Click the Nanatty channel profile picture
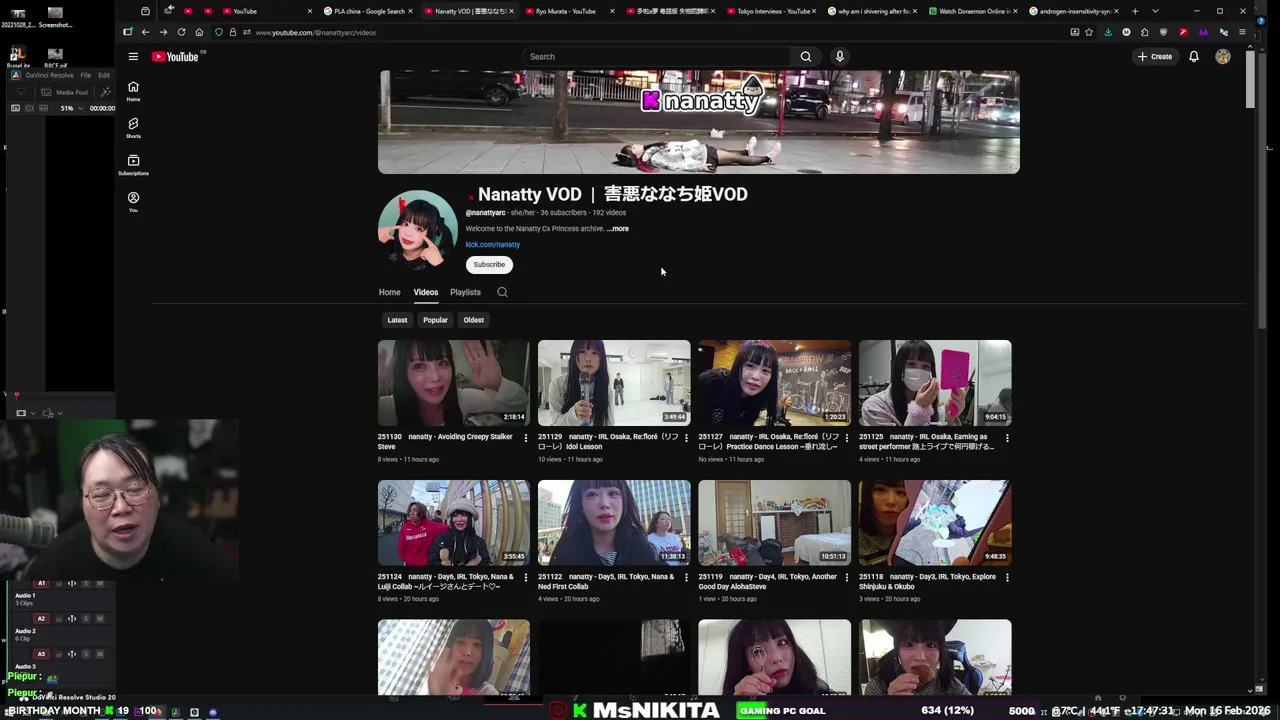Screen dimensions: 1280x720 (x=418, y=229)
